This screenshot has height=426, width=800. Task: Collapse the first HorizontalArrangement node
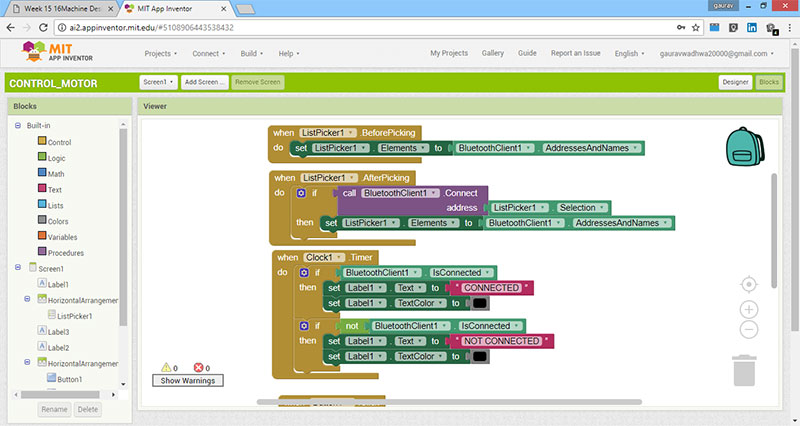(28, 299)
